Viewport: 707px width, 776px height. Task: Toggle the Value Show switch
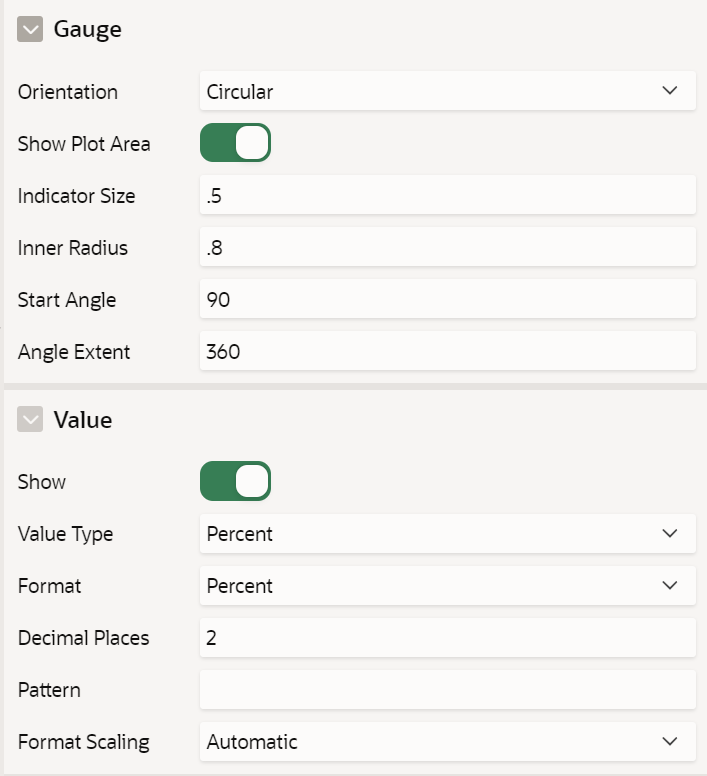click(235, 481)
